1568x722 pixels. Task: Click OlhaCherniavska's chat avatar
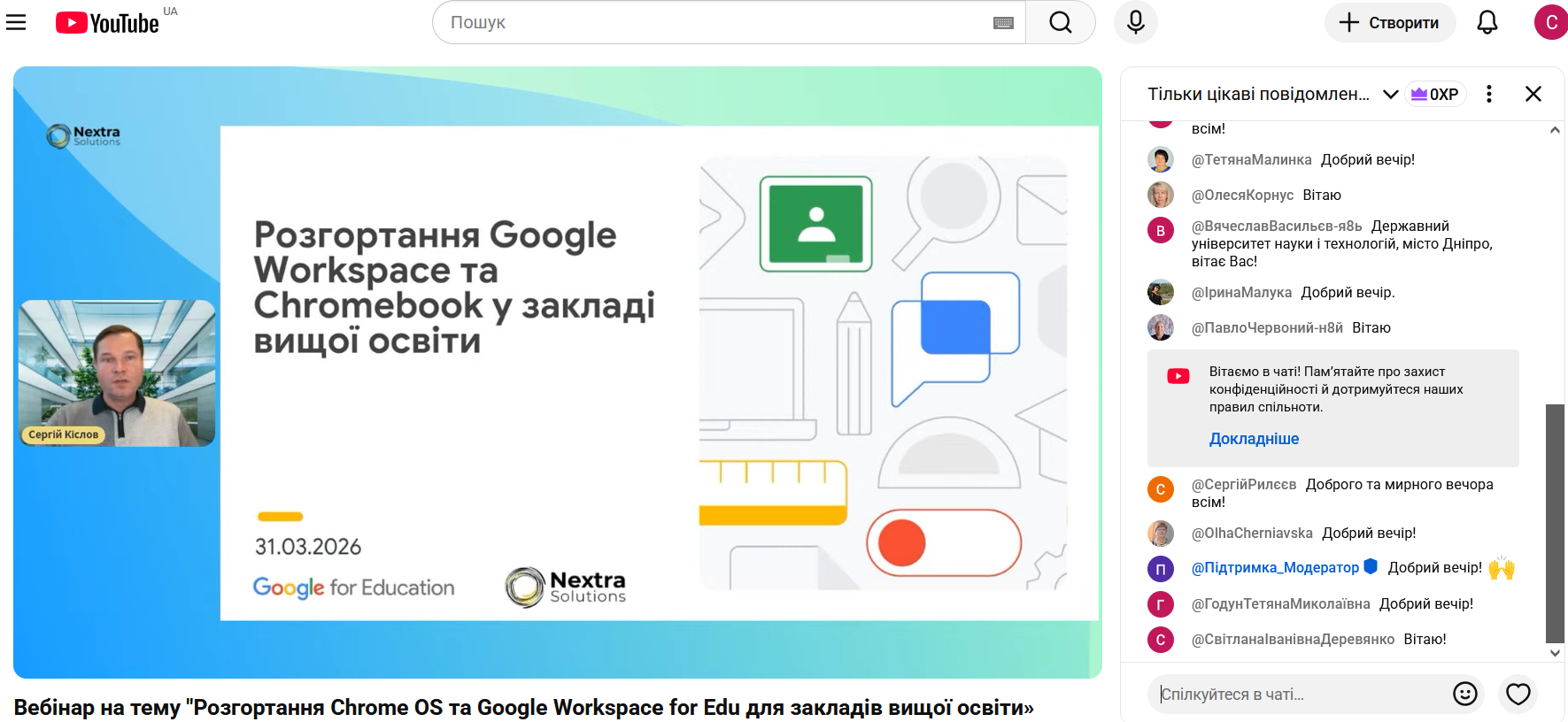pos(1161,534)
